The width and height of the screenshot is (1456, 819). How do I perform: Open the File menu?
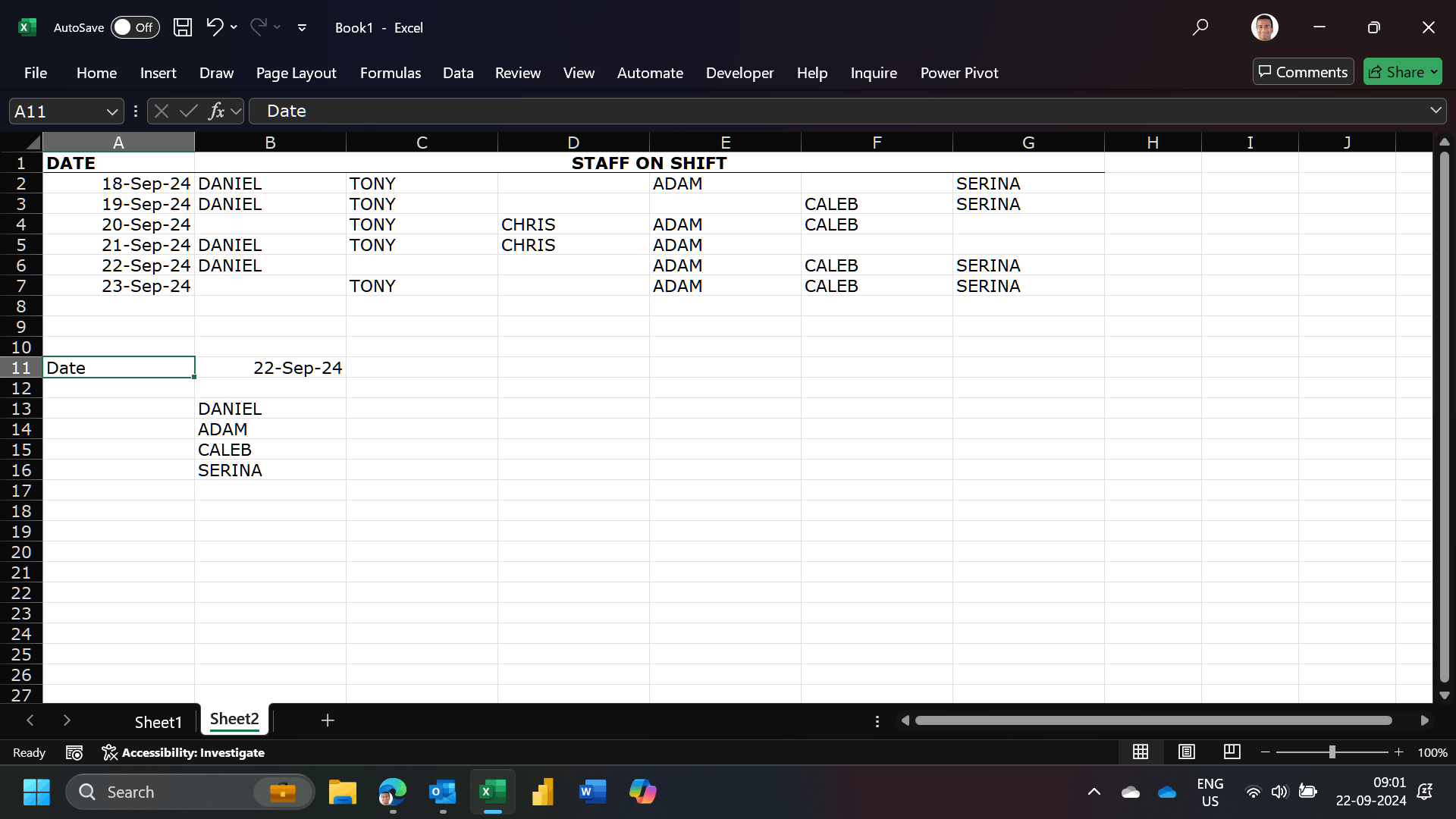point(36,73)
